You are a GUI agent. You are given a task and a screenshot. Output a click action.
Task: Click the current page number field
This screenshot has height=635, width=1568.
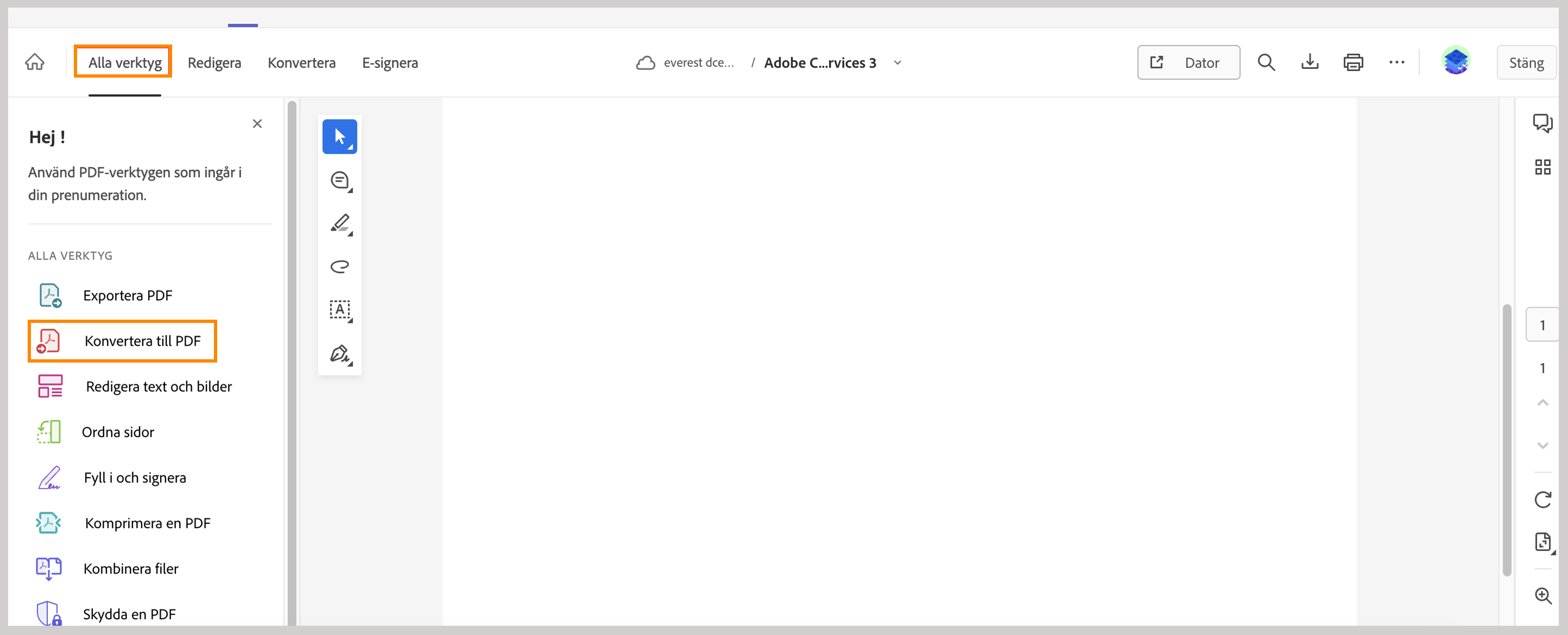tap(1541, 325)
